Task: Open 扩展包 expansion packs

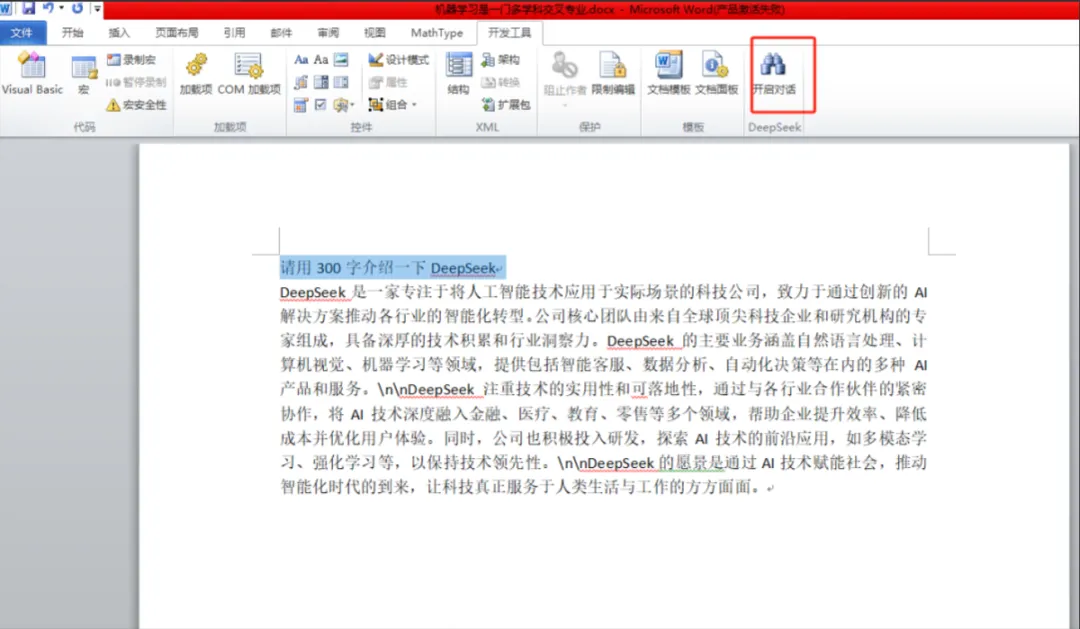Action: pyautogui.click(x=506, y=105)
